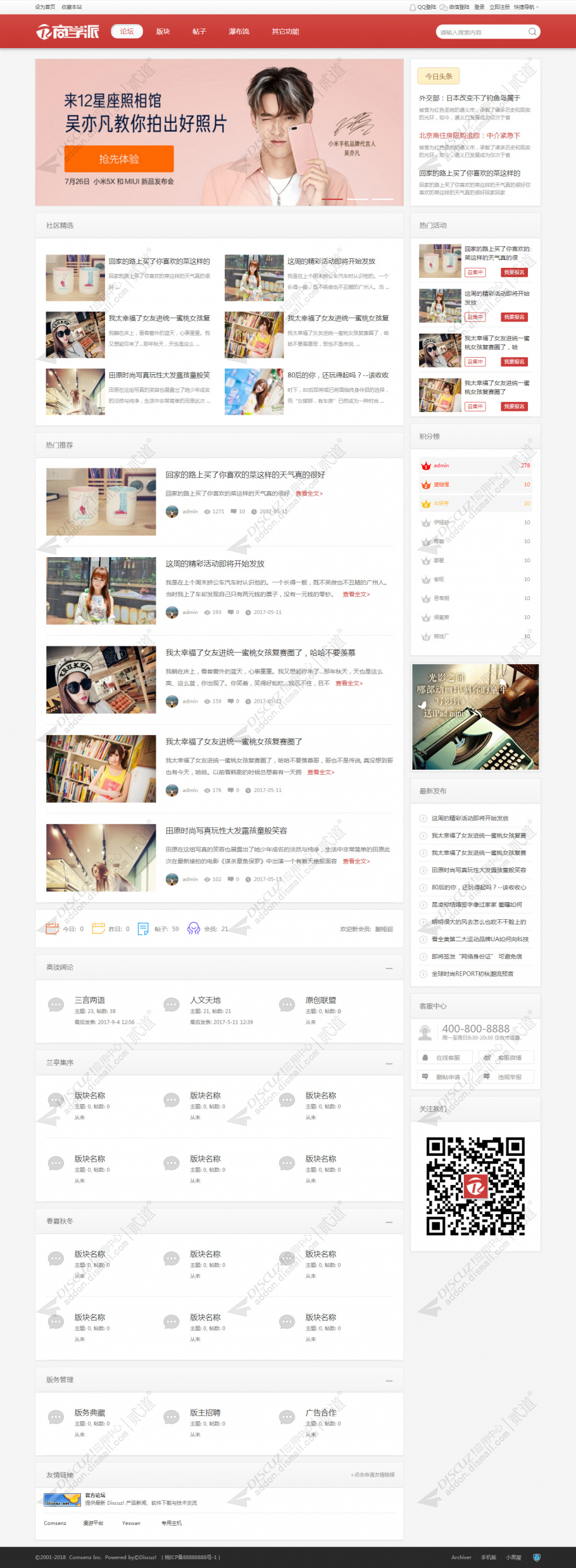Click the Discuz.net logo in 友情链接
576x1568 pixels.
tap(62, 1499)
